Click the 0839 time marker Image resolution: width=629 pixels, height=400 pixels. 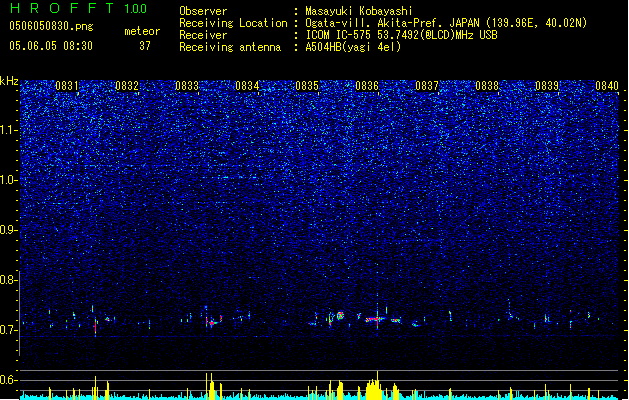tap(547, 86)
